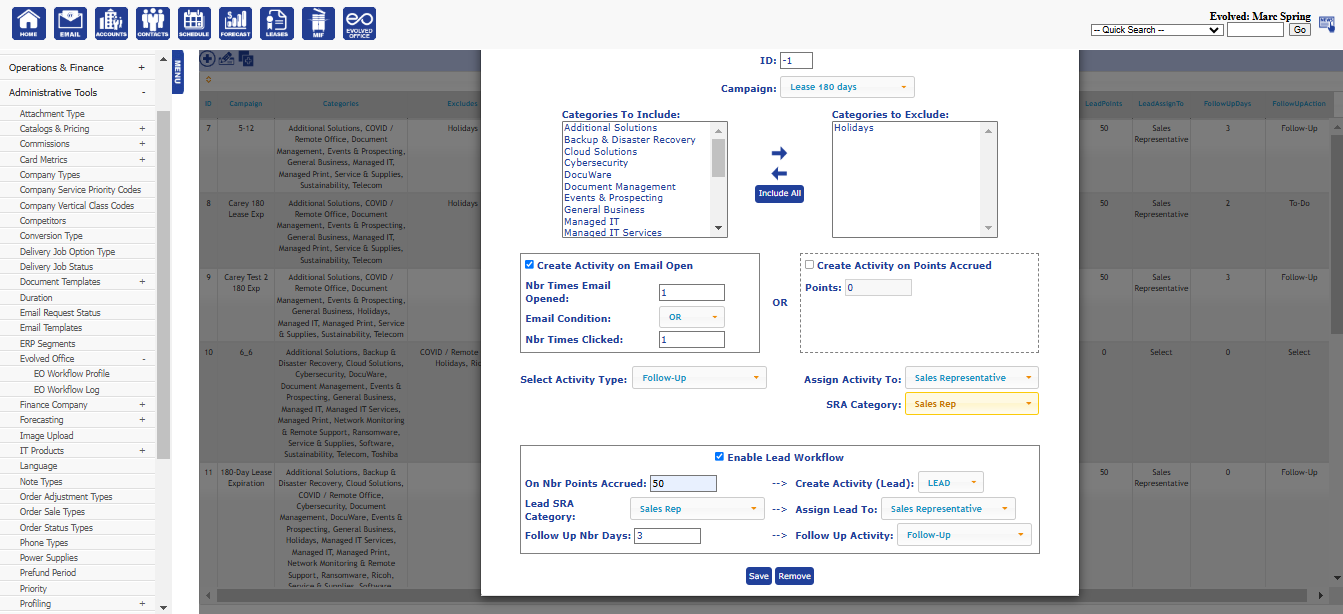This screenshot has width=1343, height=614.
Task: Open EO Workflow Profile menu item
Action: click(72, 374)
